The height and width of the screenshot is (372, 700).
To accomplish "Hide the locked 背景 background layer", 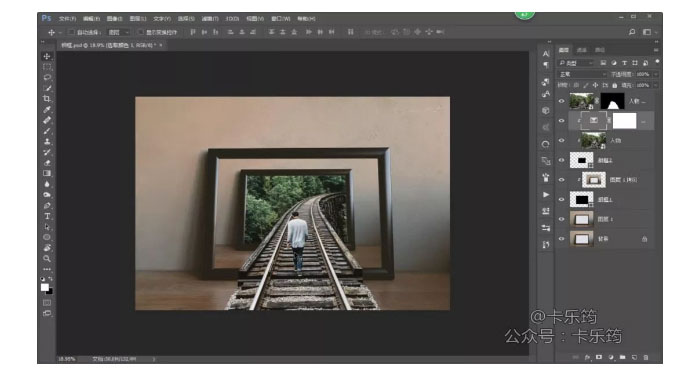I will click(x=562, y=239).
